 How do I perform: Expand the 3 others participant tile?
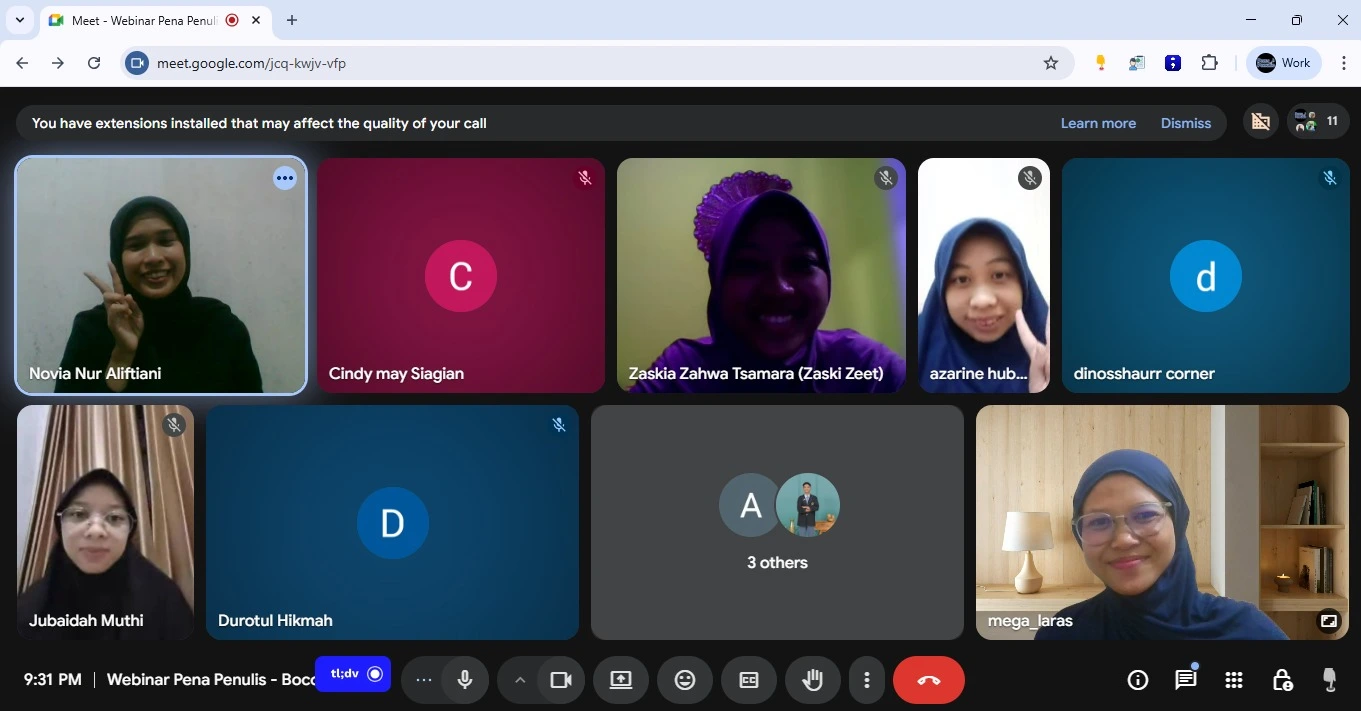click(777, 522)
